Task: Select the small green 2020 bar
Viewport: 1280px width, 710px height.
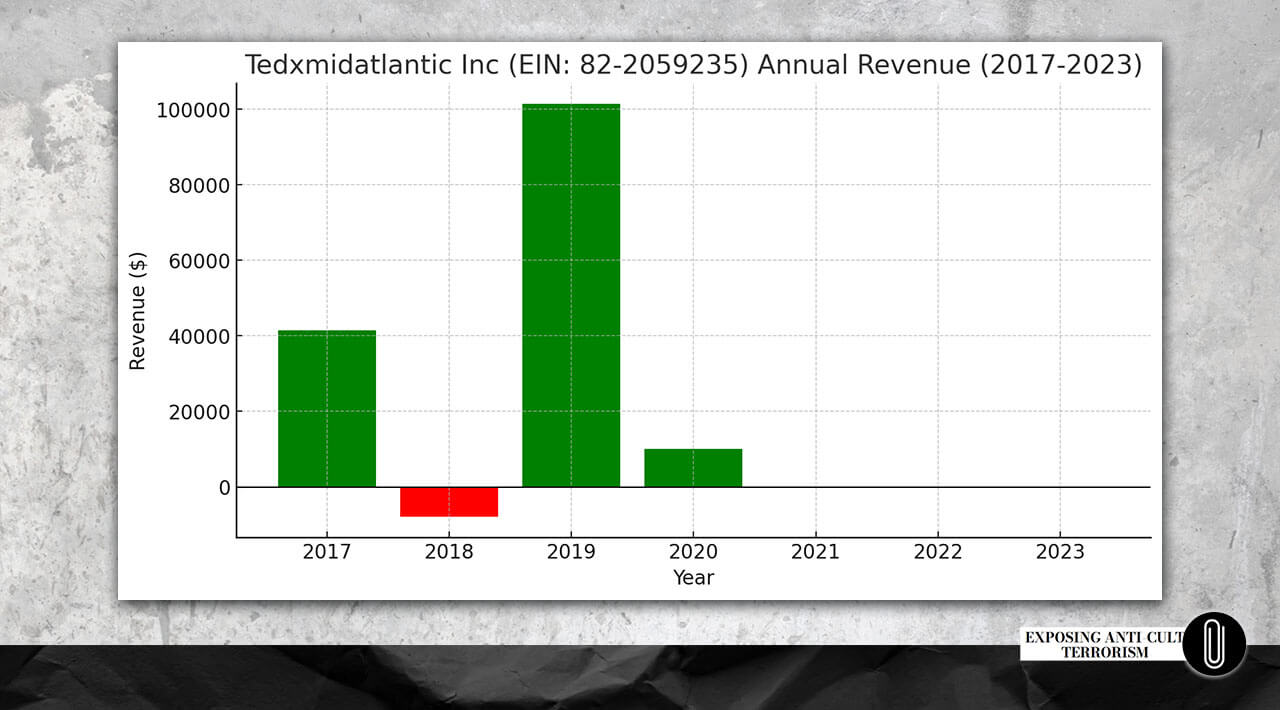Action: tap(693, 468)
